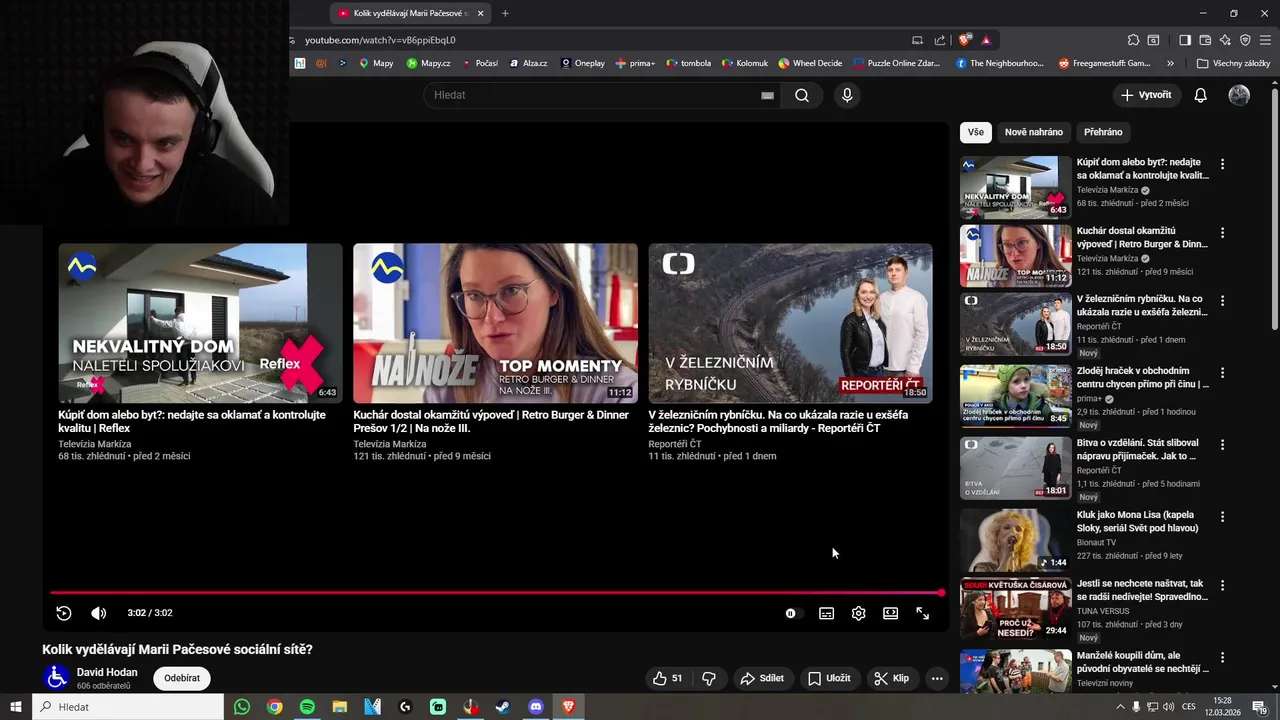Open sidebar thumbnail Kluk jako Mona Lisa
The image size is (1280, 720).
coord(1015,540)
